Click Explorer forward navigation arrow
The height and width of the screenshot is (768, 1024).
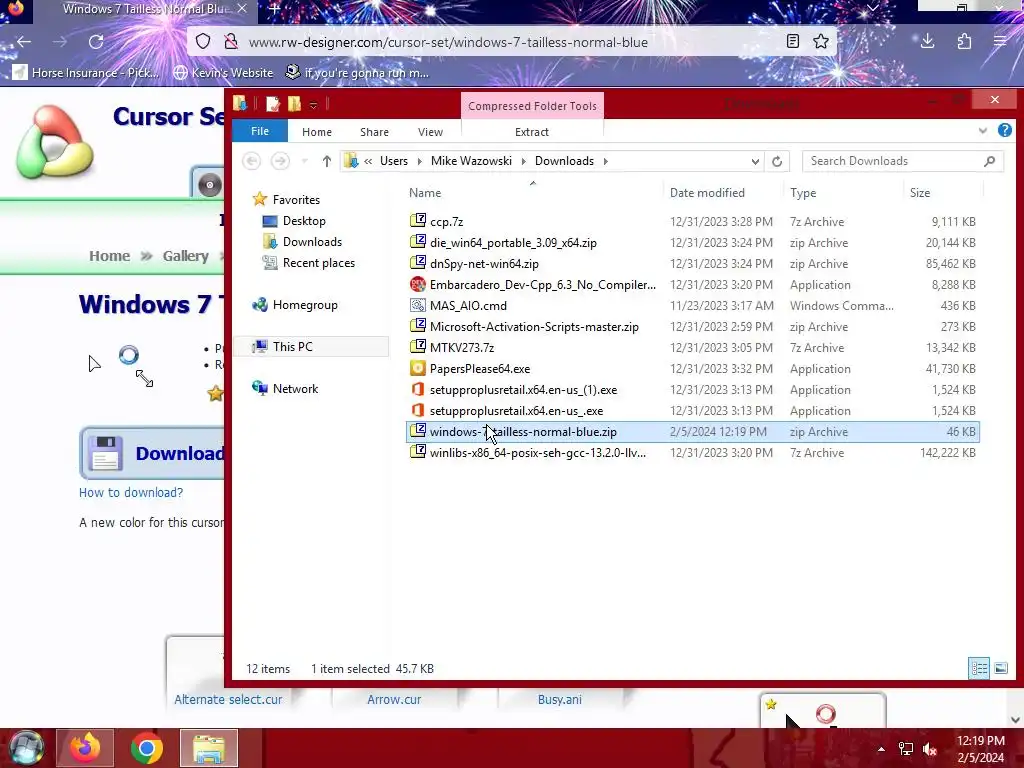click(280, 161)
